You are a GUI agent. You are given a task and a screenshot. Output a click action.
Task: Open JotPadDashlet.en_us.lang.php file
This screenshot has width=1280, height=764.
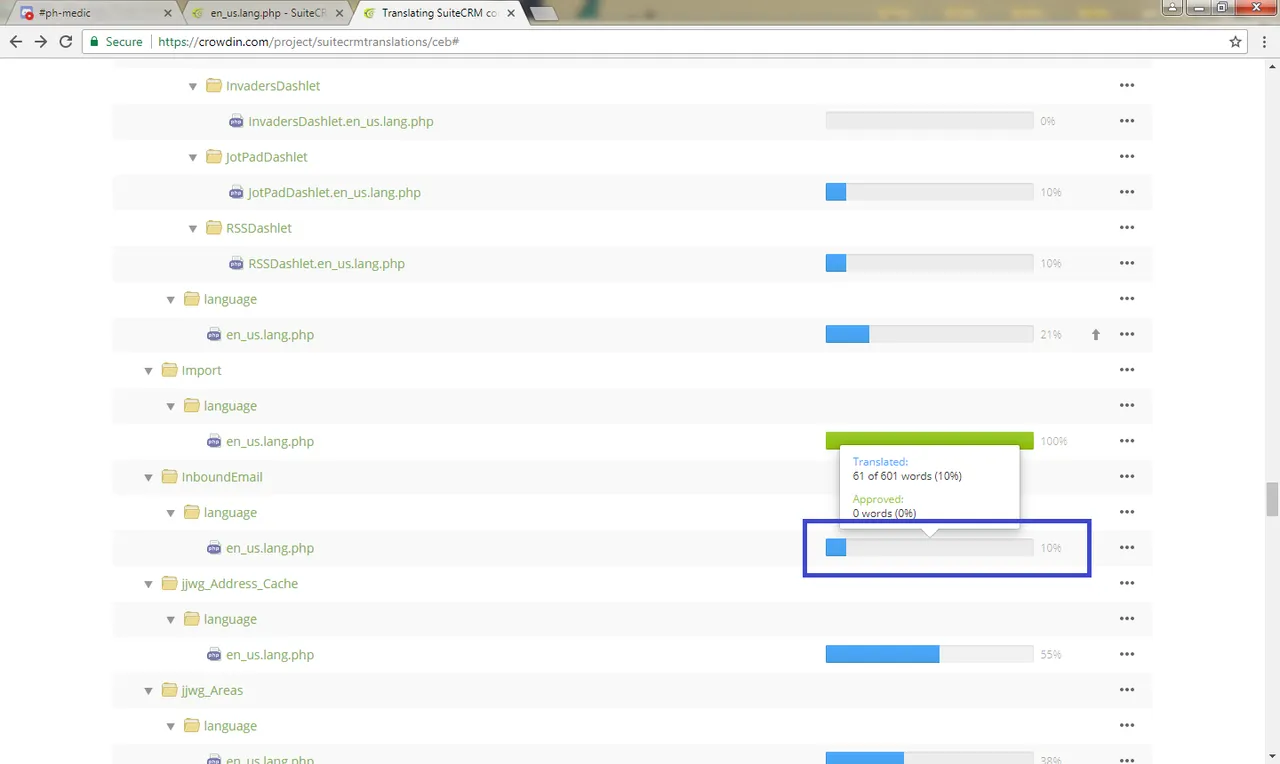tap(334, 192)
